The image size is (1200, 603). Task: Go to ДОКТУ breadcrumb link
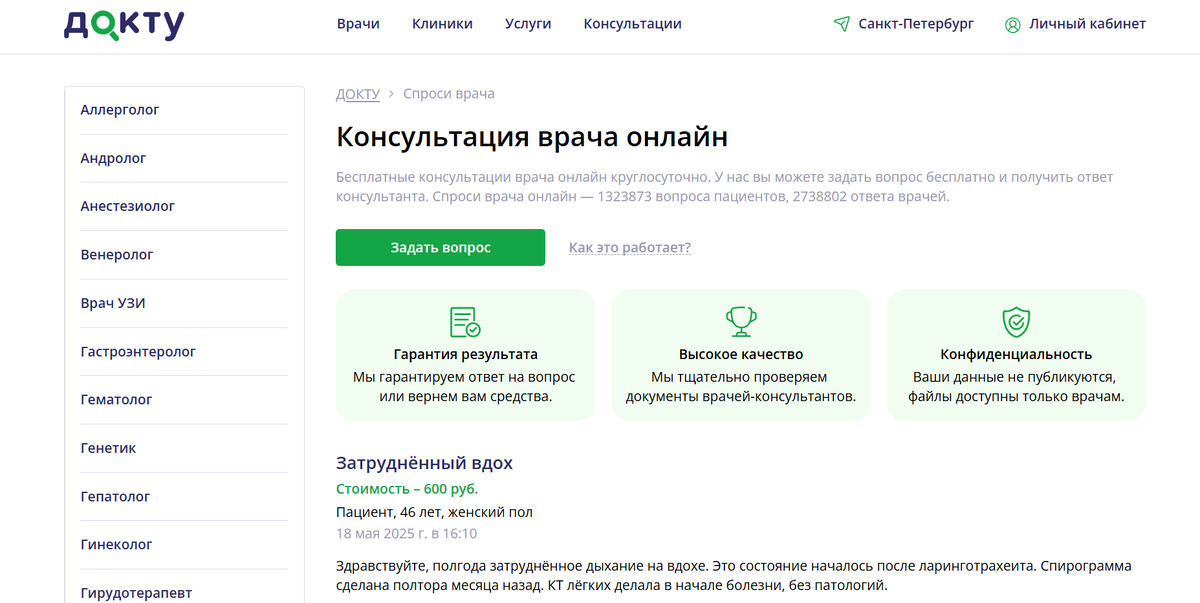pyautogui.click(x=358, y=94)
